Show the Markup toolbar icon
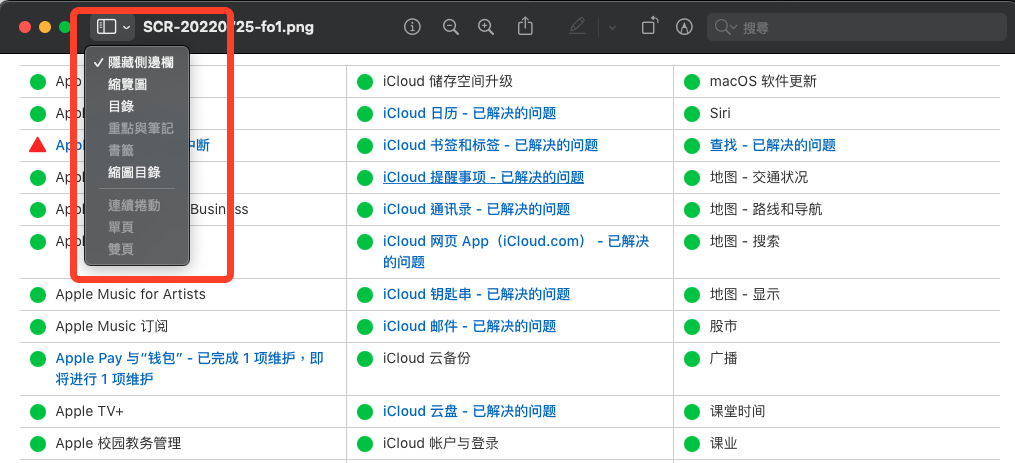The width and height of the screenshot is (1015, 463). [x=685, y=27]
